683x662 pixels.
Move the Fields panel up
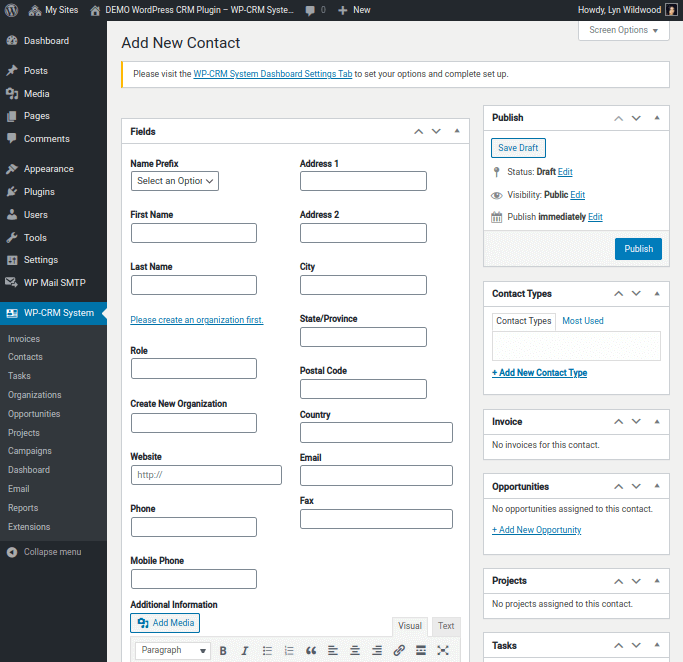click(419, 131)
